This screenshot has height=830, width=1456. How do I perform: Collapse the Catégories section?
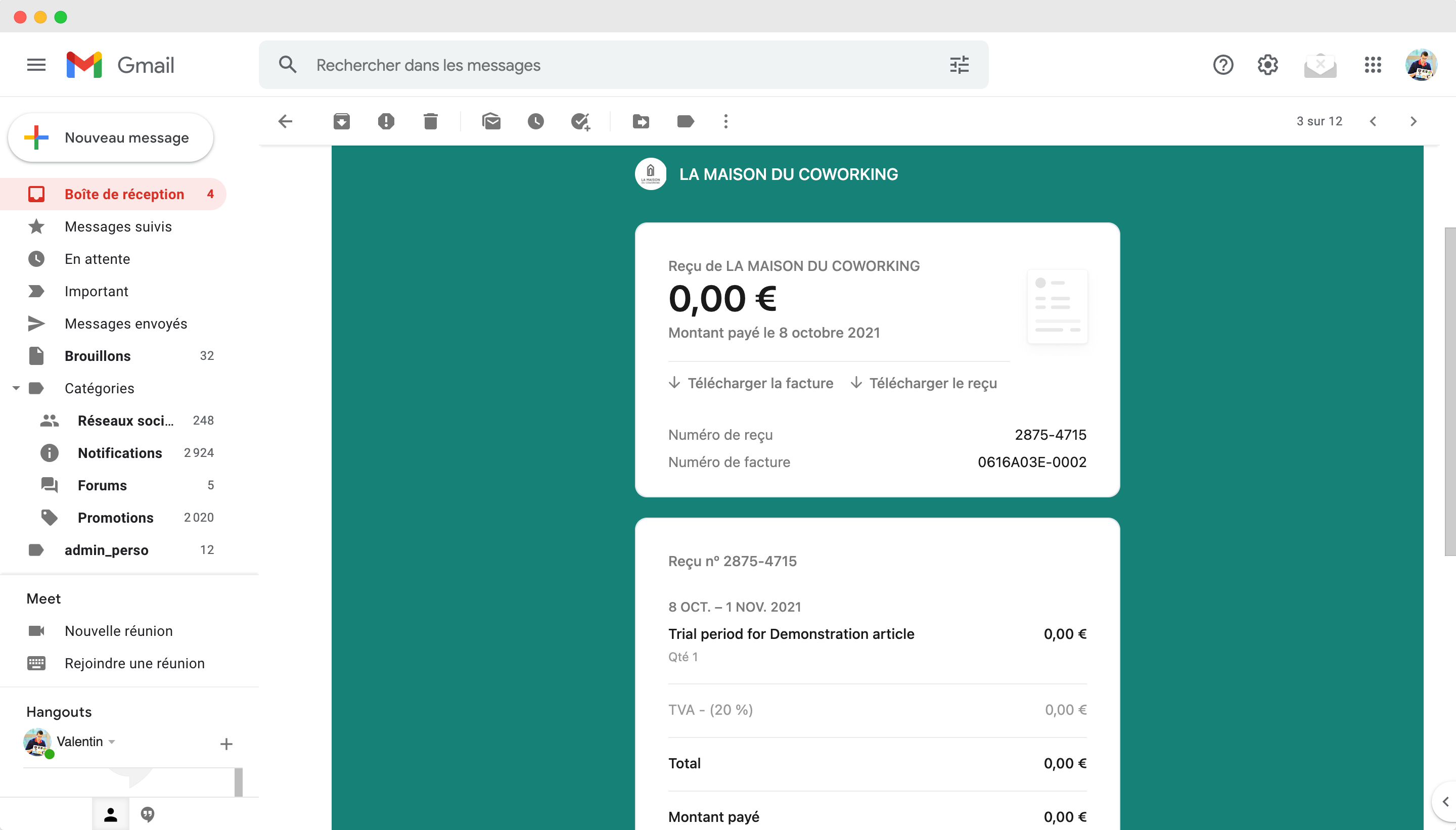[x=16, y=388]
